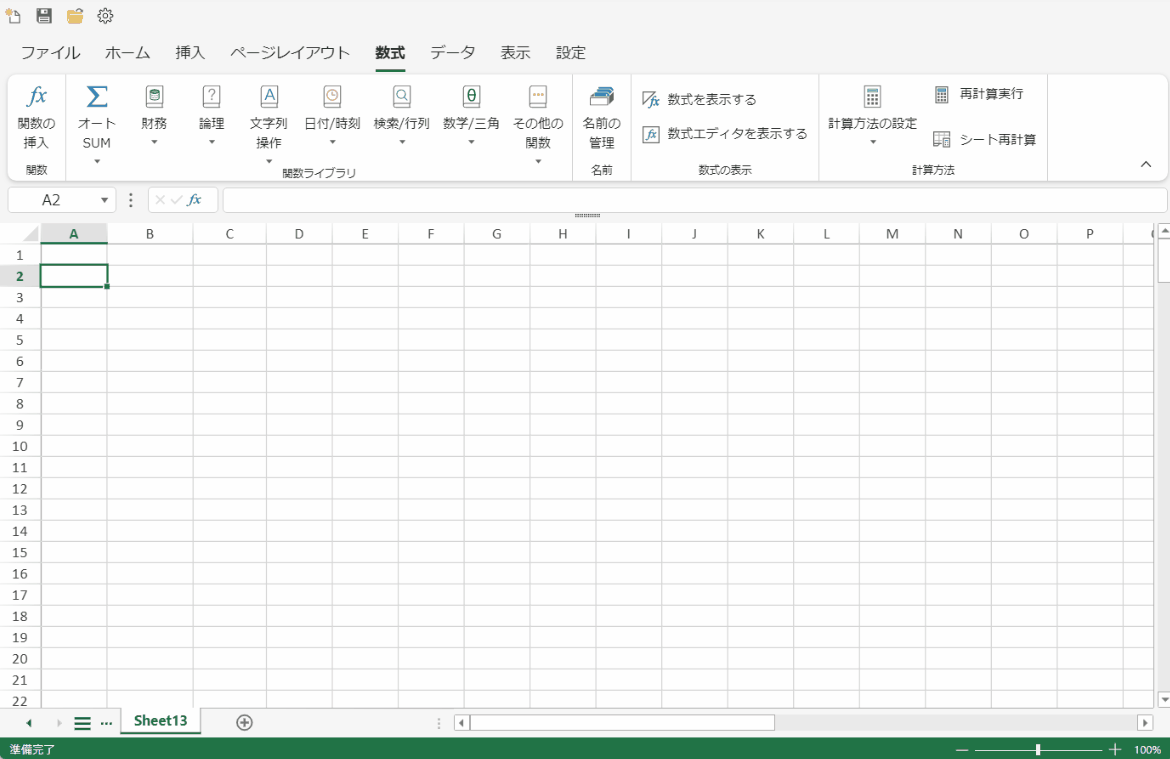Click the add new sheet plus icon
The width and height of the screenshot is (1170, 759).
click(244, 722)
